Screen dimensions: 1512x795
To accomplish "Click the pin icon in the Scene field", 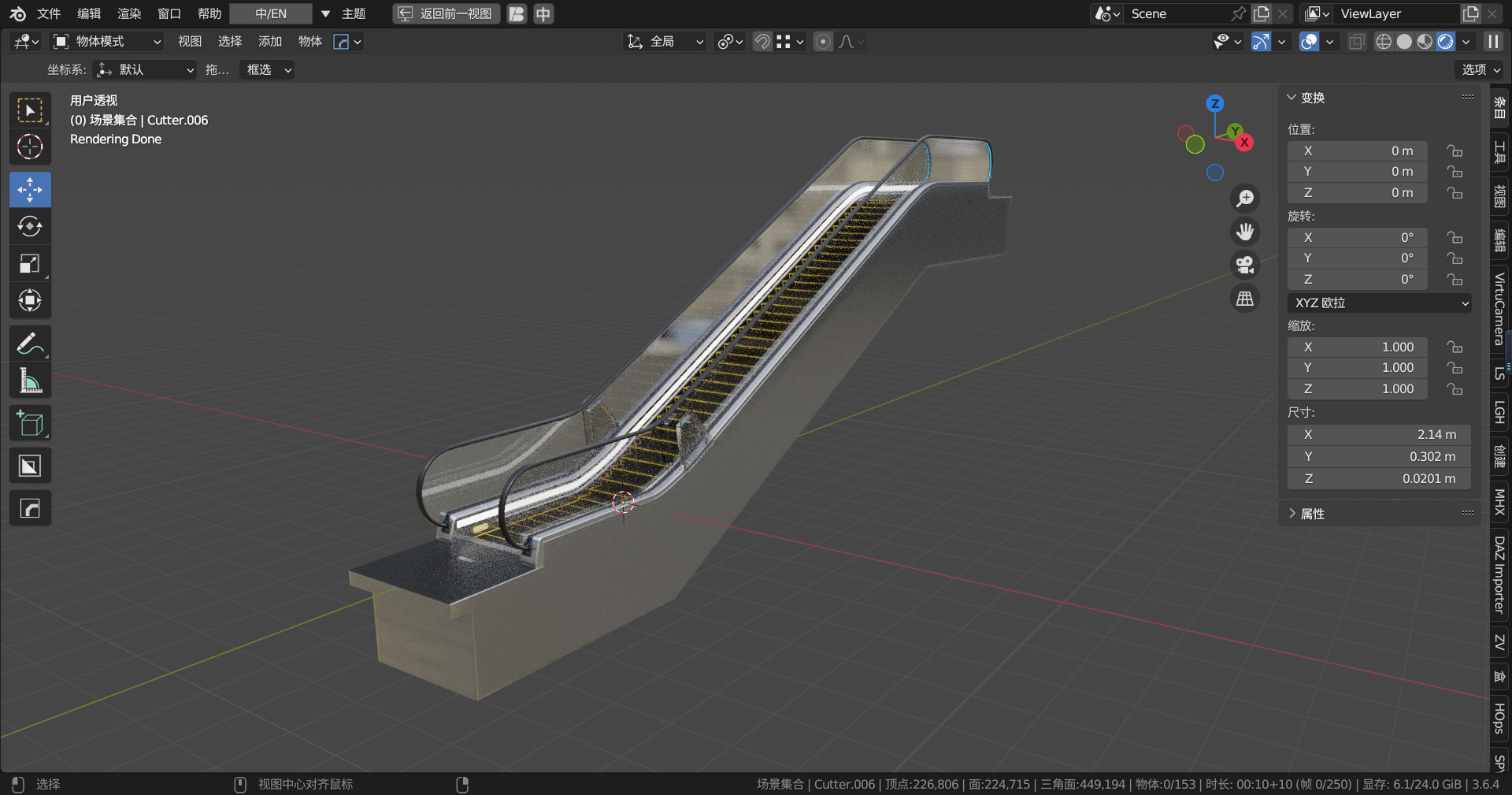I will click(1239, 13).
